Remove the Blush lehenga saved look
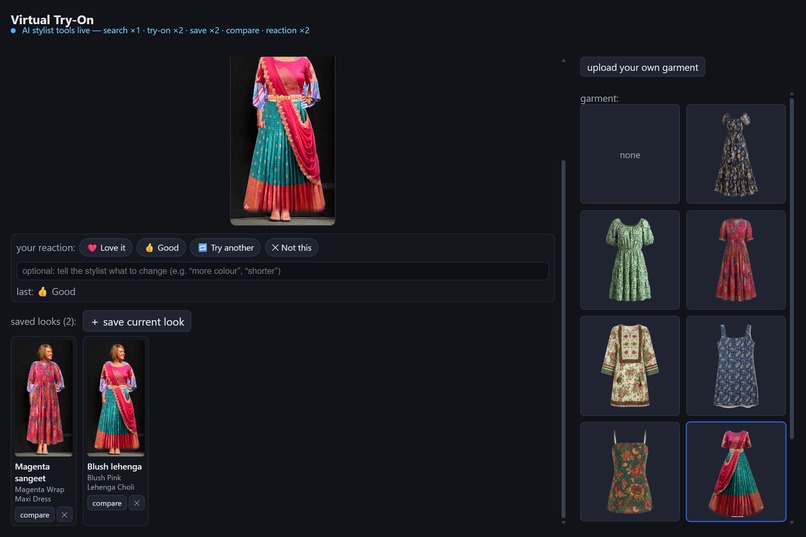This screenshot has height=537, width=806. pos(137,503)
